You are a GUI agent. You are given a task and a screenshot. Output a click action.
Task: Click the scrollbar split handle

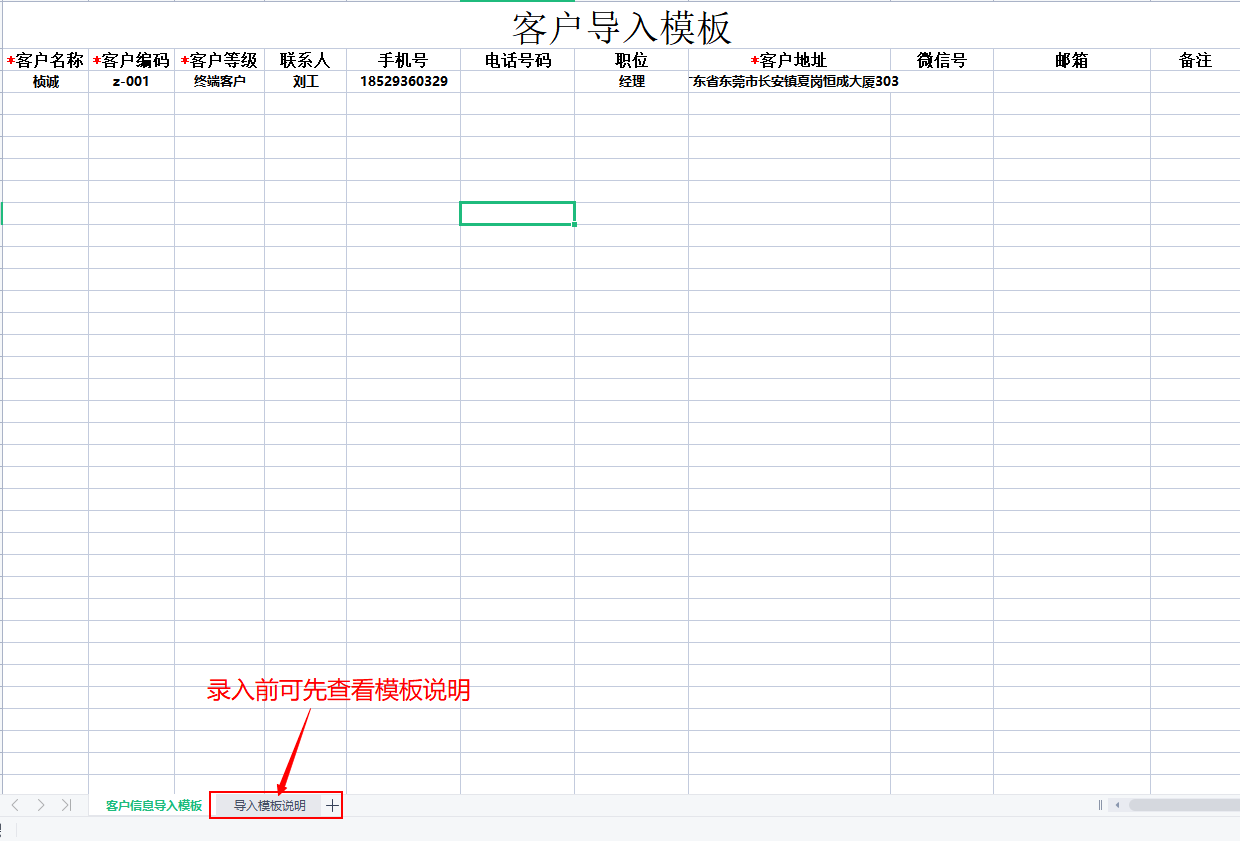[1100, 805]
